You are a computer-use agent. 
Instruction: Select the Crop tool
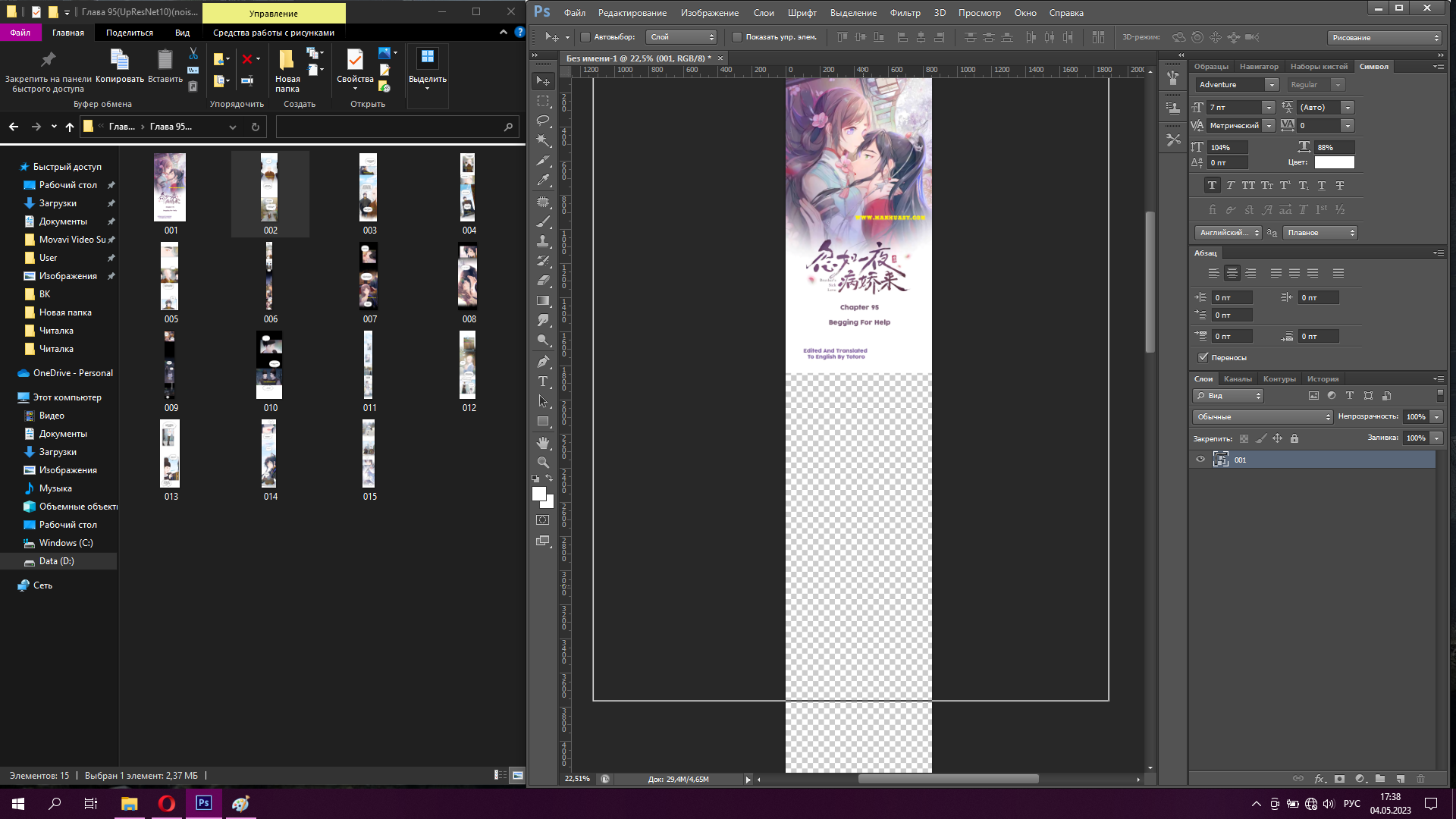543,161
